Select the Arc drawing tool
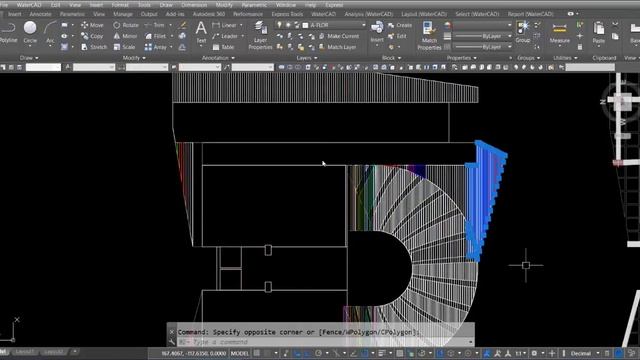Screen dimensions: 640x360 [x=50, y=32]
